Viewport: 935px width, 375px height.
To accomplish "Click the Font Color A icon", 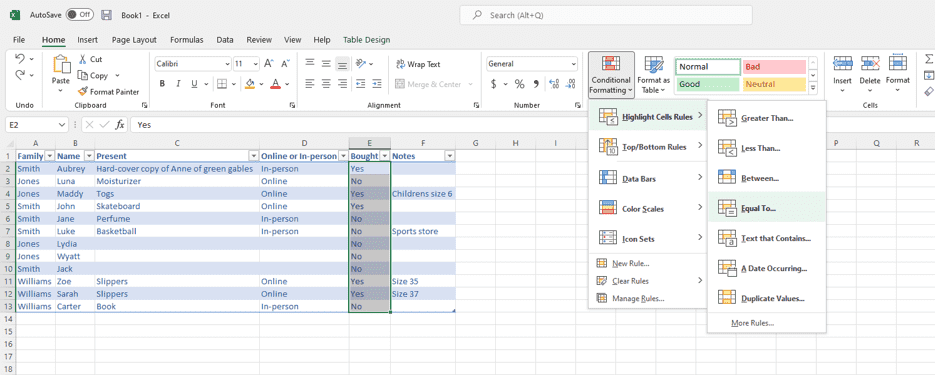I will point(275,84).
